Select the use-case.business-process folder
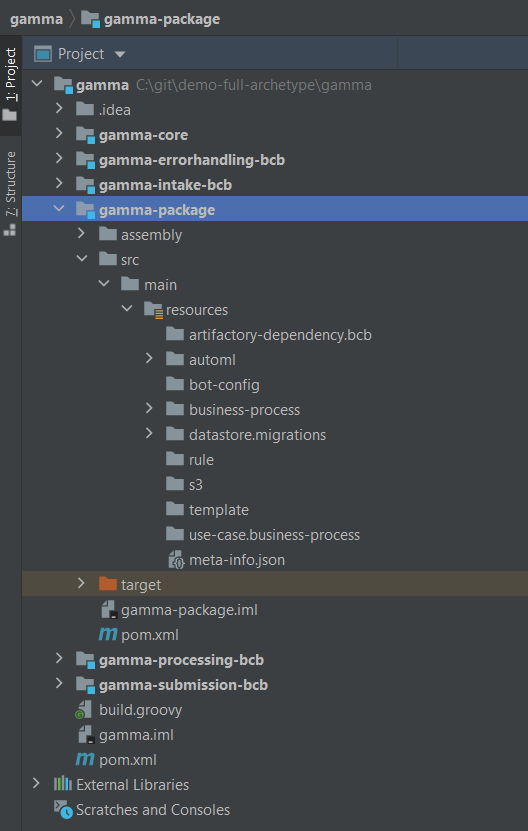The image size is (528, 831). click(x=275, y=535)
